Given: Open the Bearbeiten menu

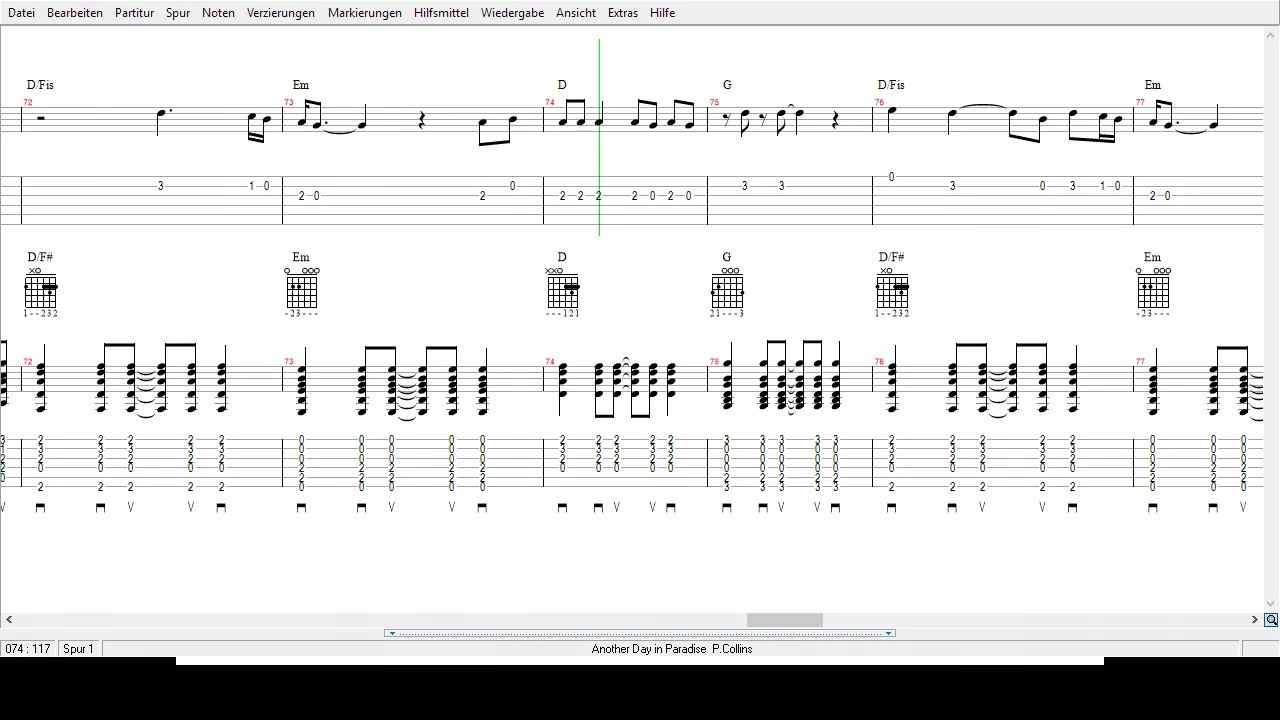Looking at the screenshot, I should (x=75, y=13).
